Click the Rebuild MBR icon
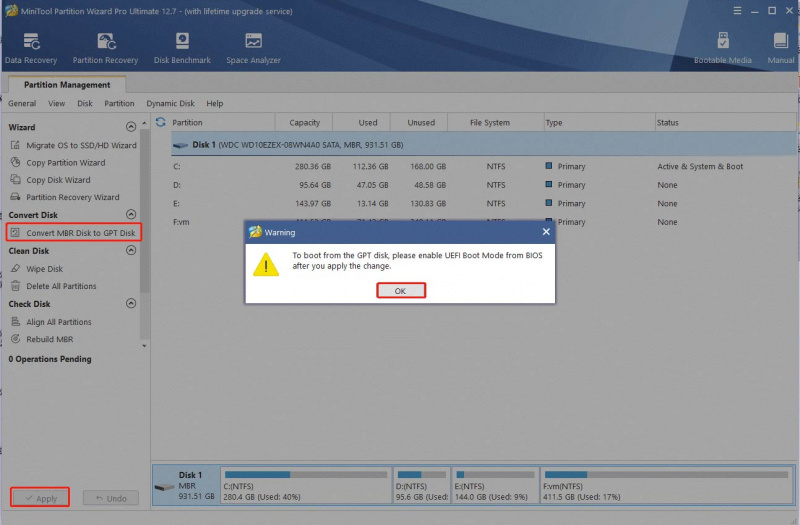 (x=15, y=339)
